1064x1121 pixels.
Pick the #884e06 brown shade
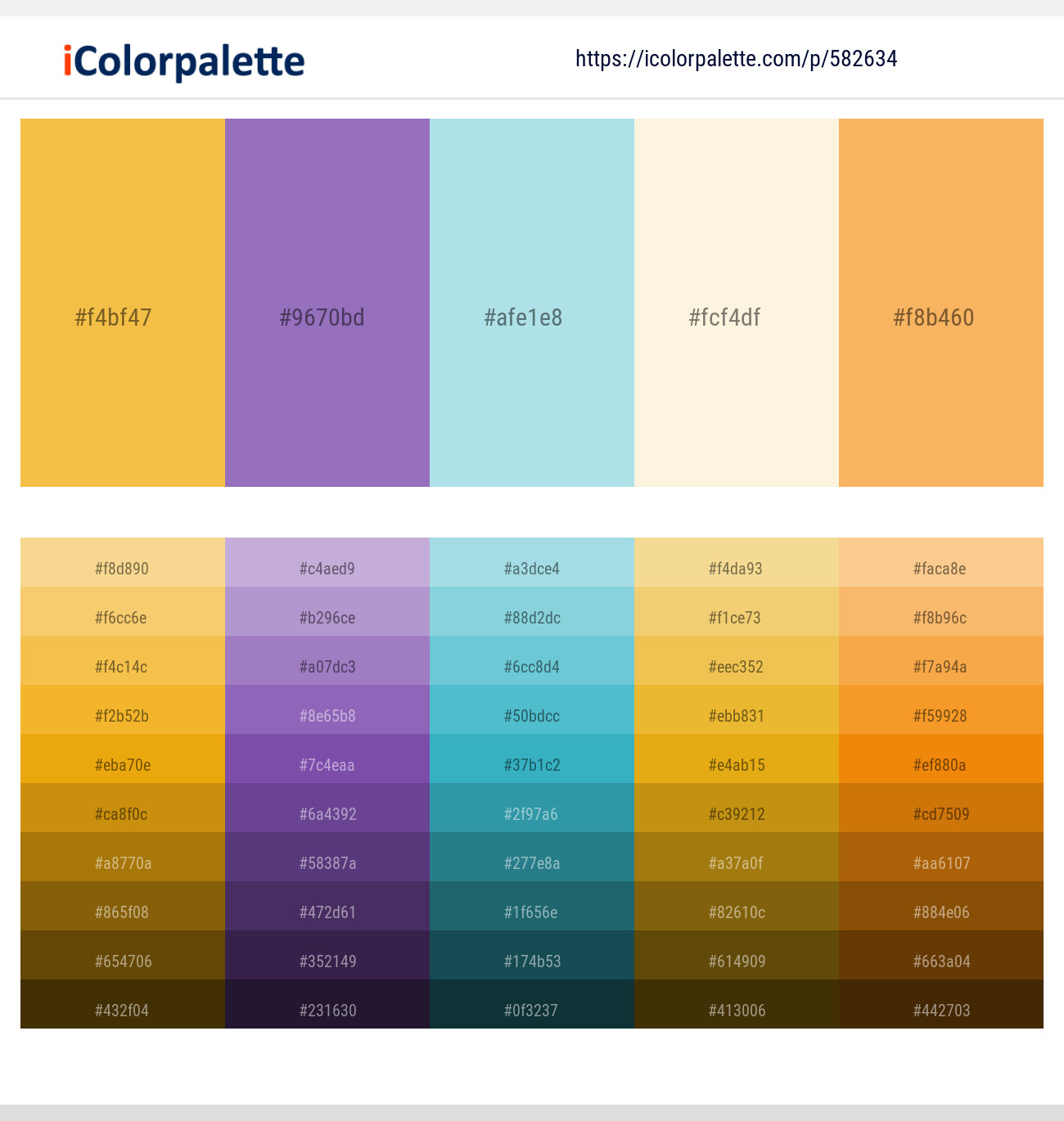point(941,906)
